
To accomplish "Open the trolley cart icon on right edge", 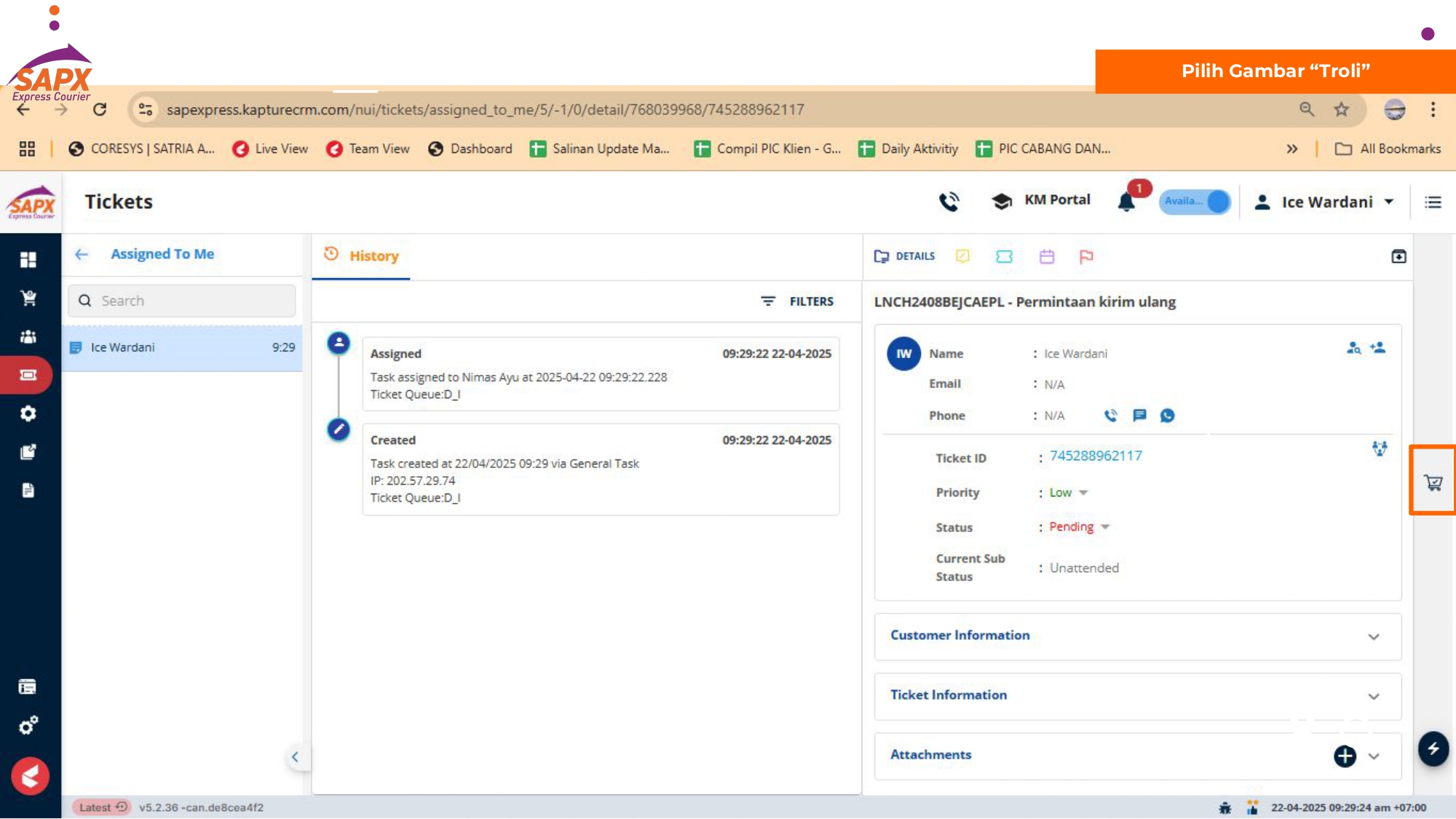I will point(1433,482).
